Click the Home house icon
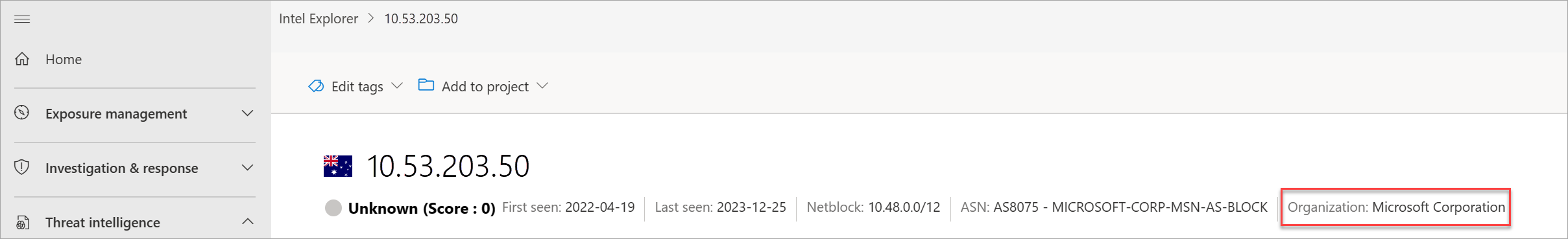The width and height of the screenshot is (1568, 239). pos(22,59)
